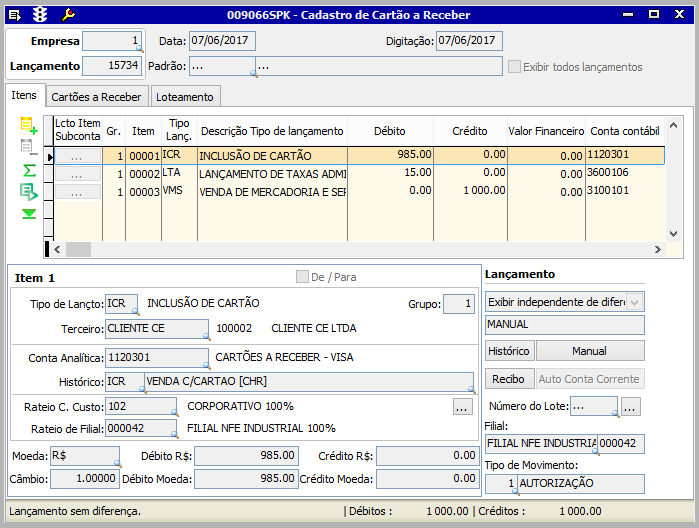
Task: Switch to the 'Loteamento' tab
Action: [x=185, y=97]
